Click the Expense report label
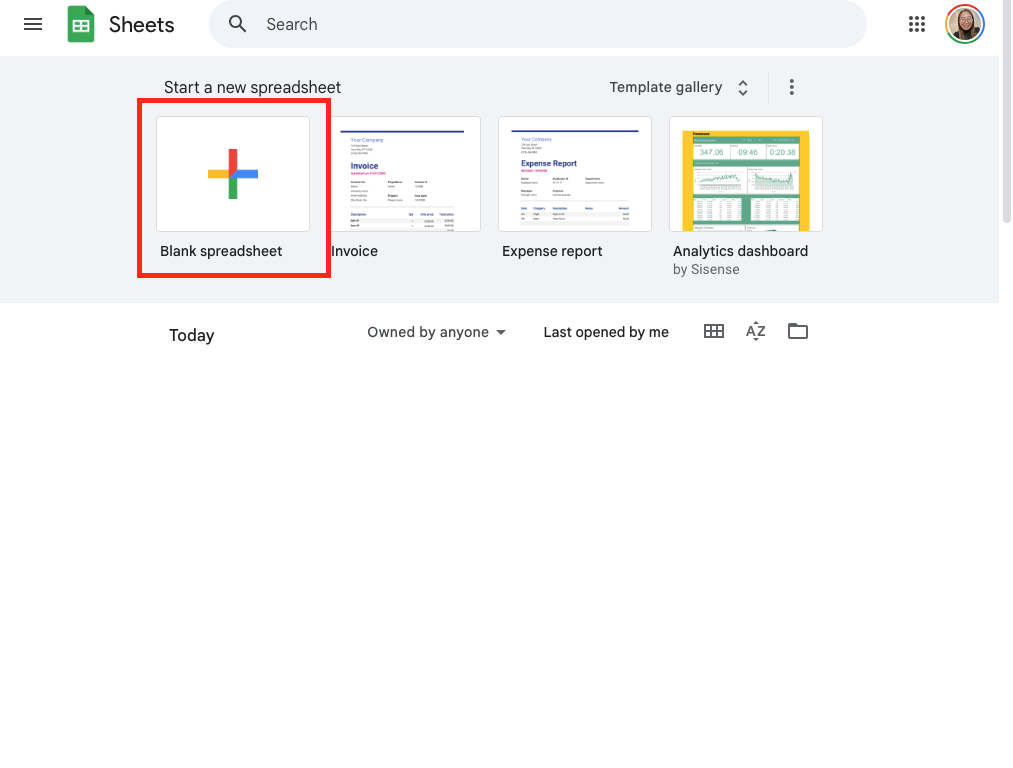The image size is (1013, 768). point(552,251)
